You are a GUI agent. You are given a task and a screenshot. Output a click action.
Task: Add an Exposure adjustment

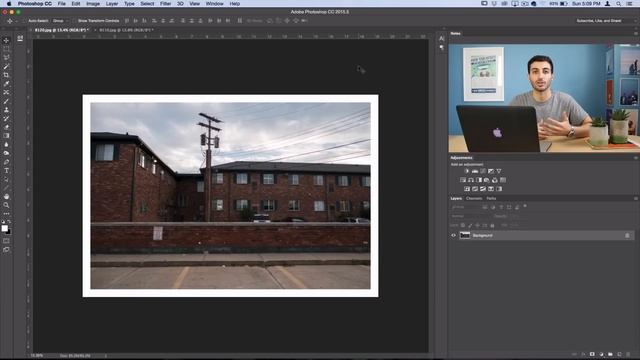click(491, 171)
